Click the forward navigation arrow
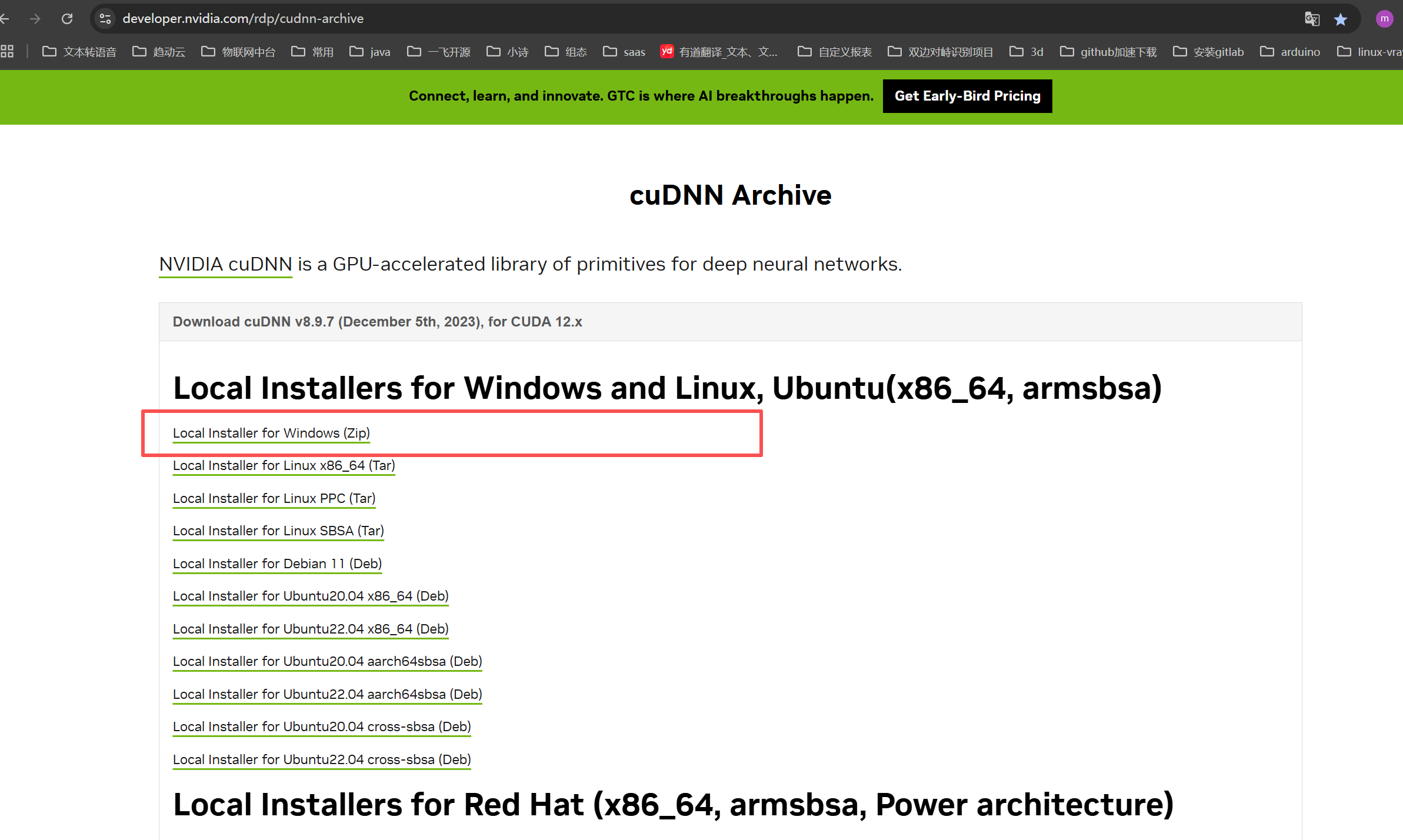Viewport: 1403px width, 840px height. pyautogui.click(x=35, y=19)
